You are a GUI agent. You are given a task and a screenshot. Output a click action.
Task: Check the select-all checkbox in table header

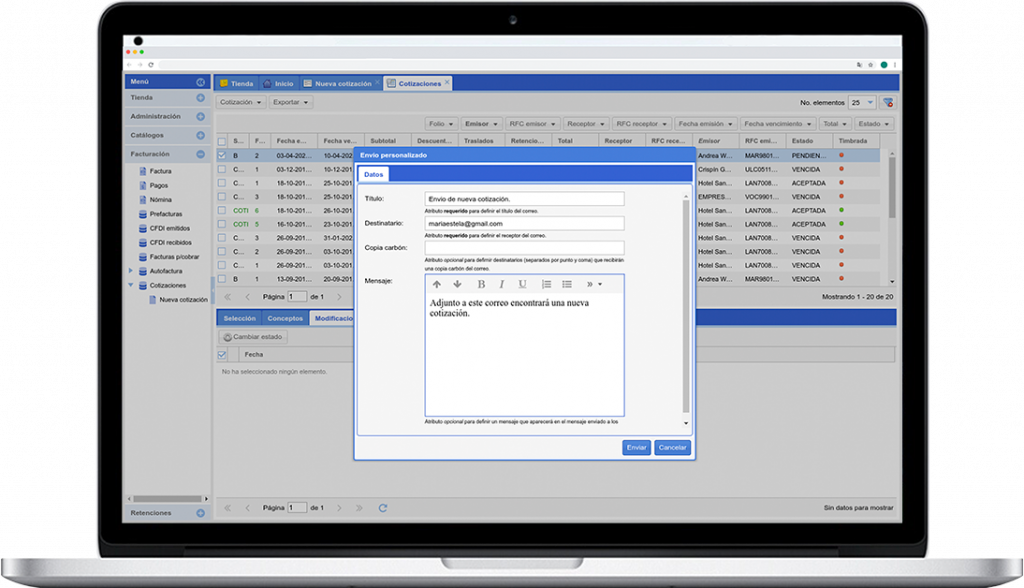coord(222,142)
